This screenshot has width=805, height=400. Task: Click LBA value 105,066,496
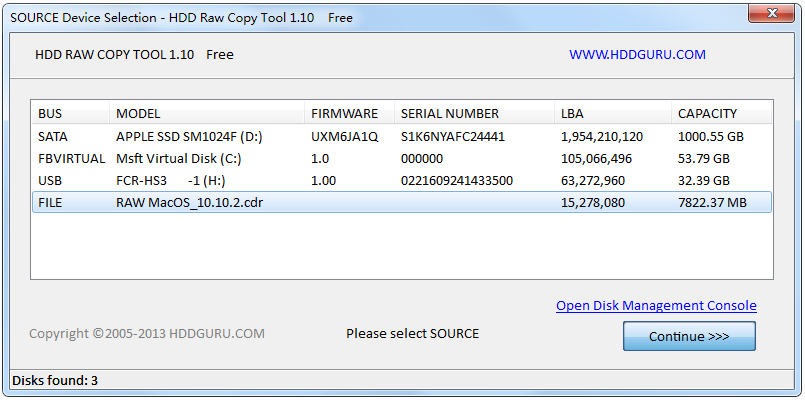(597, 159)
